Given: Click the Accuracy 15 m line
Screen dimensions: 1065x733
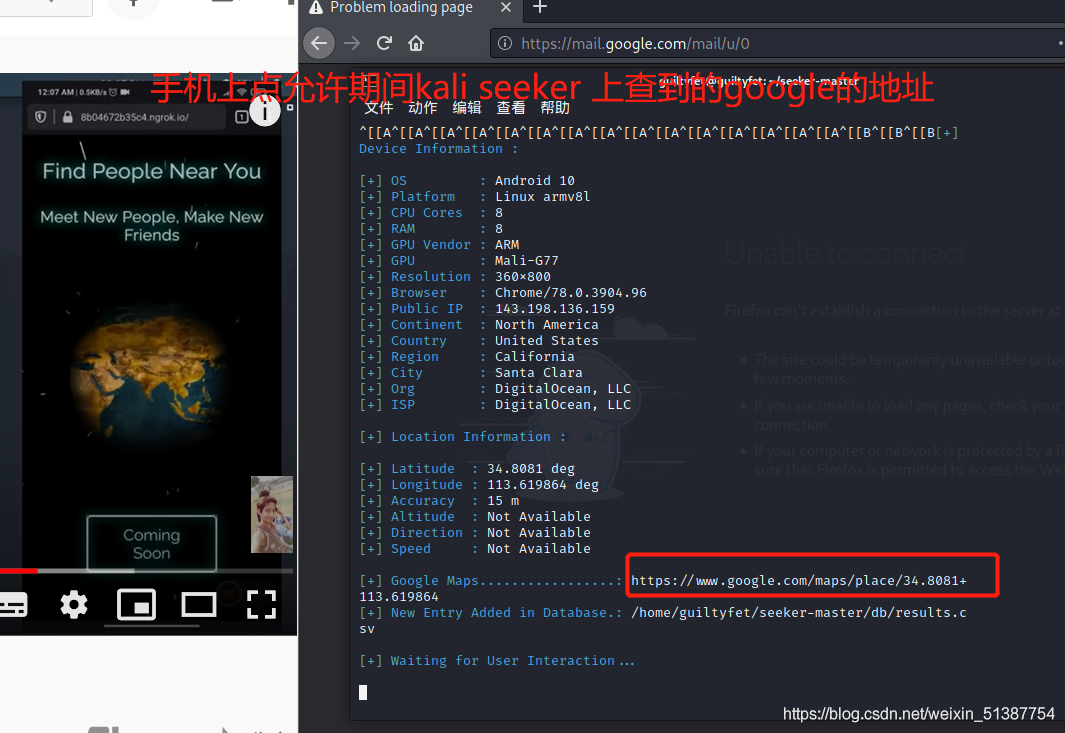Looking at the screenshot, I should click(x=439, y=501).
